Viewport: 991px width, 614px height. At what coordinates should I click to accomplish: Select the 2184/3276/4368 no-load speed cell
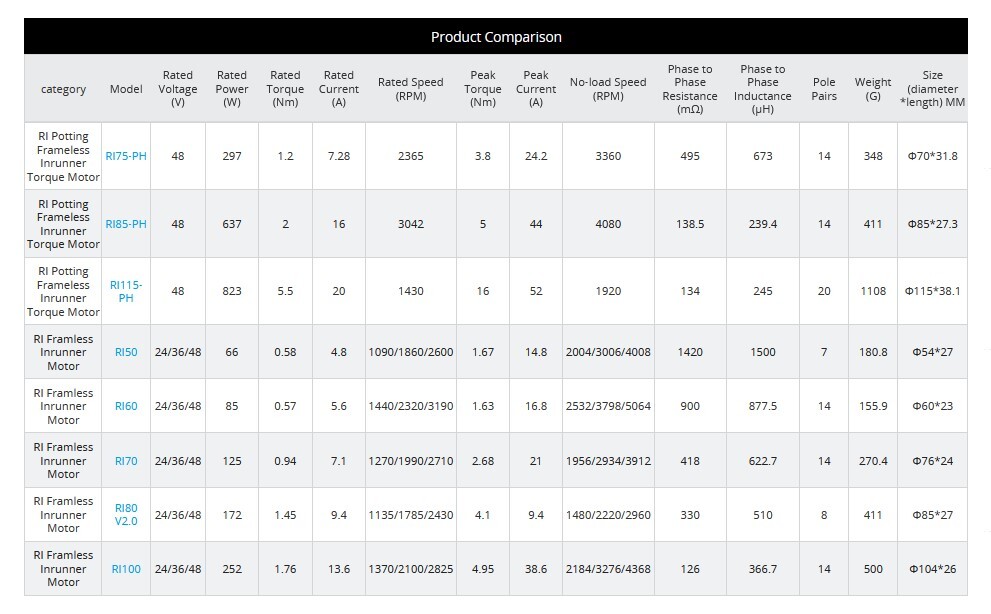tap(608, 569)
